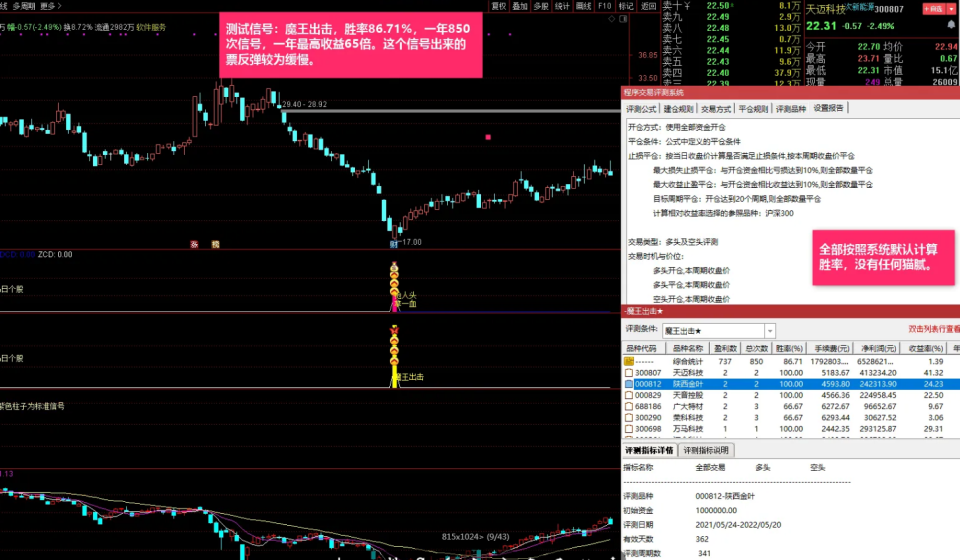Image resolution: width=960 pixels, height=560 pixels.
Task: Expand the arrow next to +自选 button
Action: [951, 9]
